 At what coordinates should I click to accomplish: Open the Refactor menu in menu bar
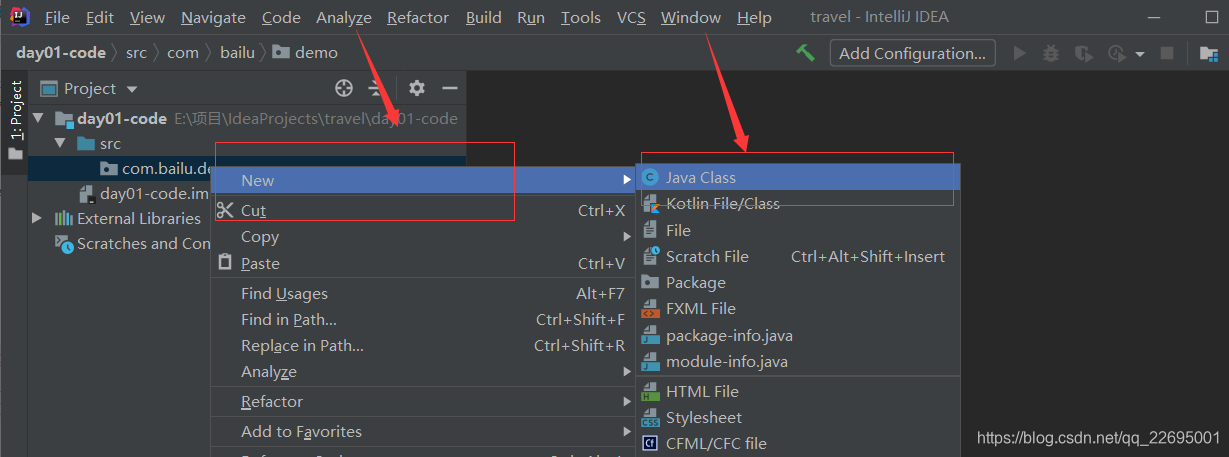[418, 18]
